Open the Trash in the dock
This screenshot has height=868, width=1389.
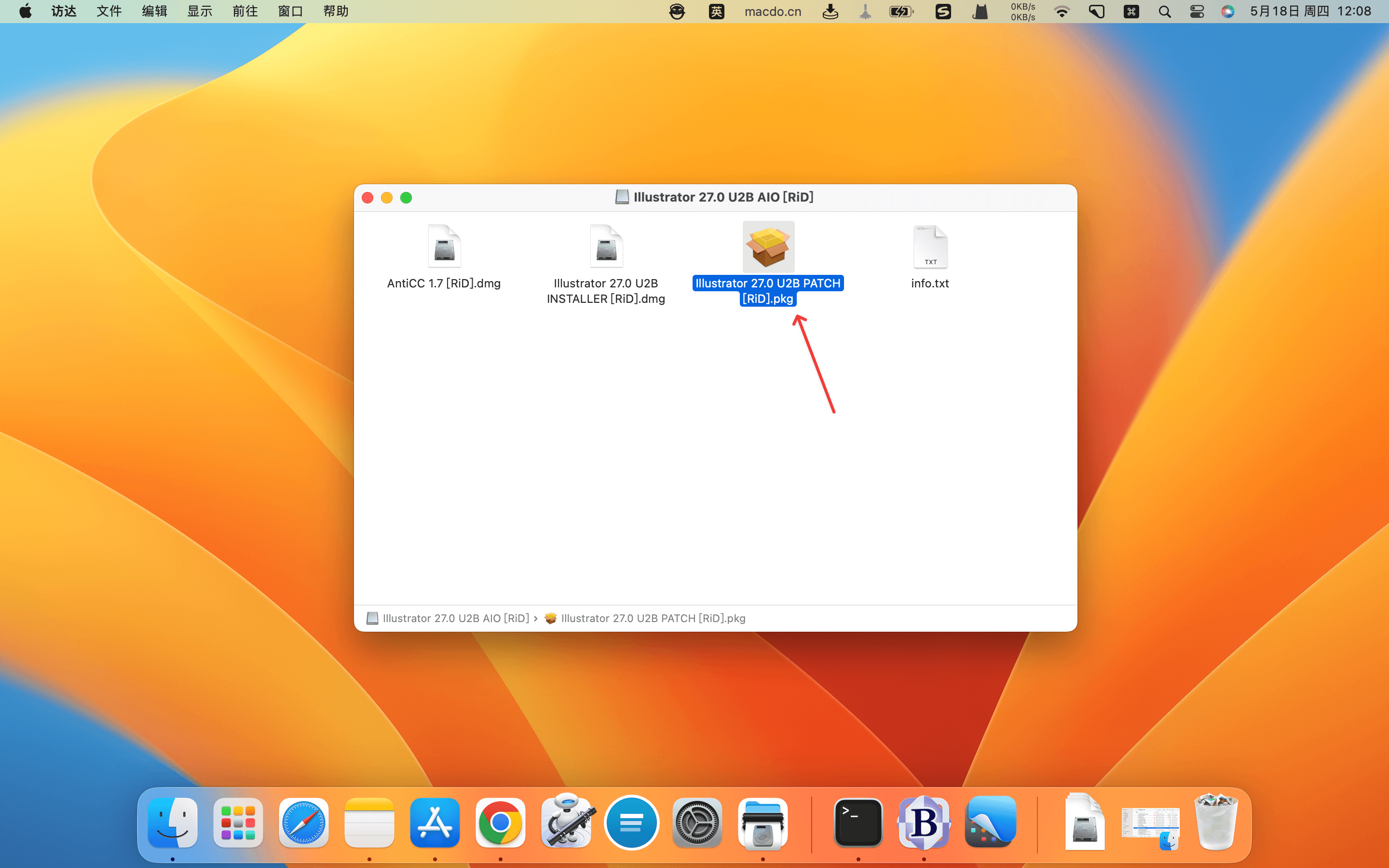[1216, 823]
